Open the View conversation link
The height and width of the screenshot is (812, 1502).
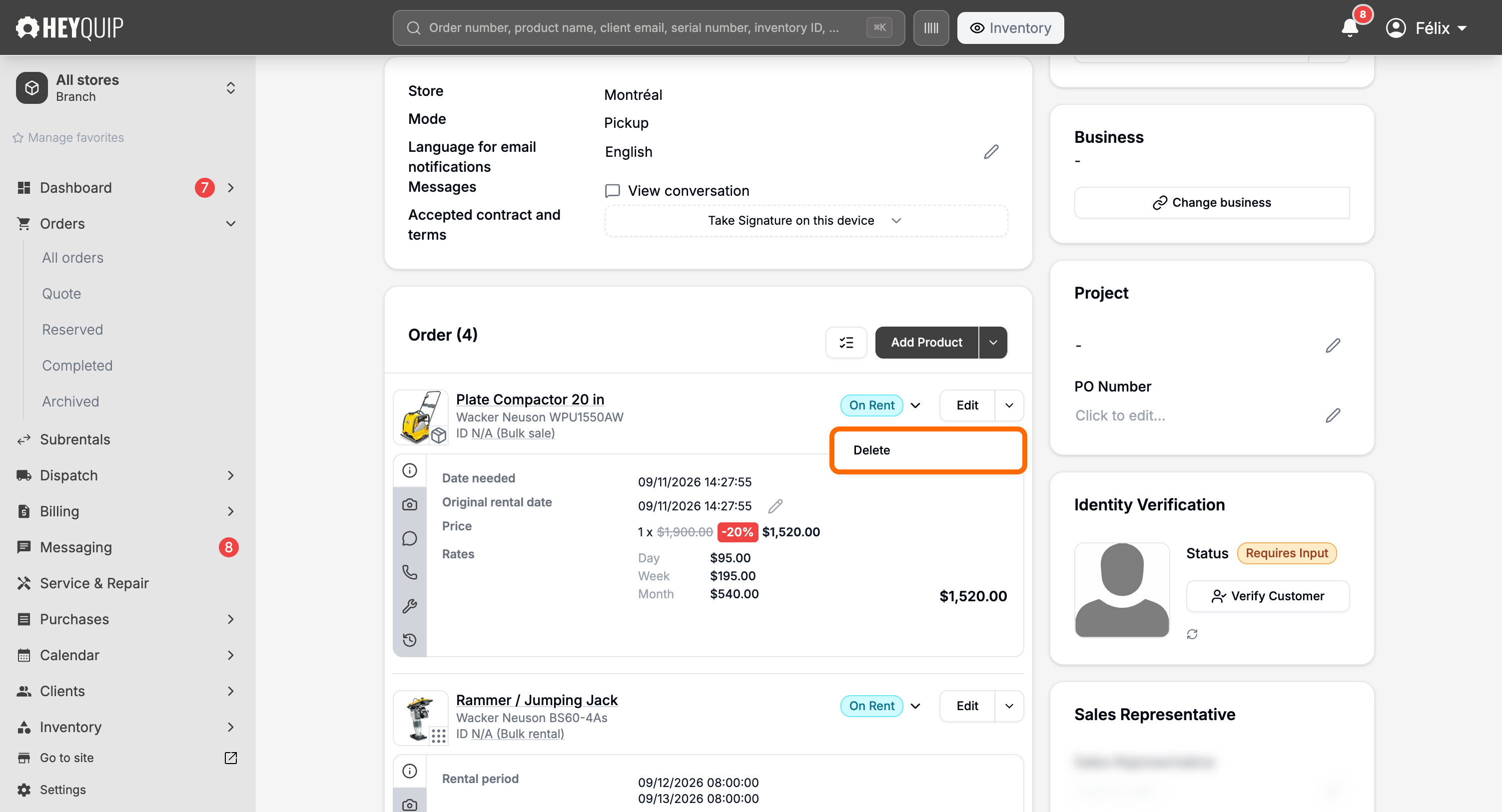click(x=677, y=191)
